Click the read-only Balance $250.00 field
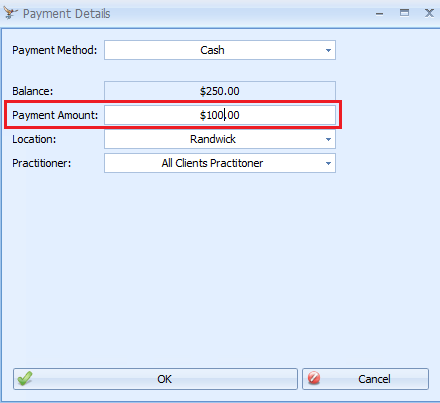 tap(220, 91)
